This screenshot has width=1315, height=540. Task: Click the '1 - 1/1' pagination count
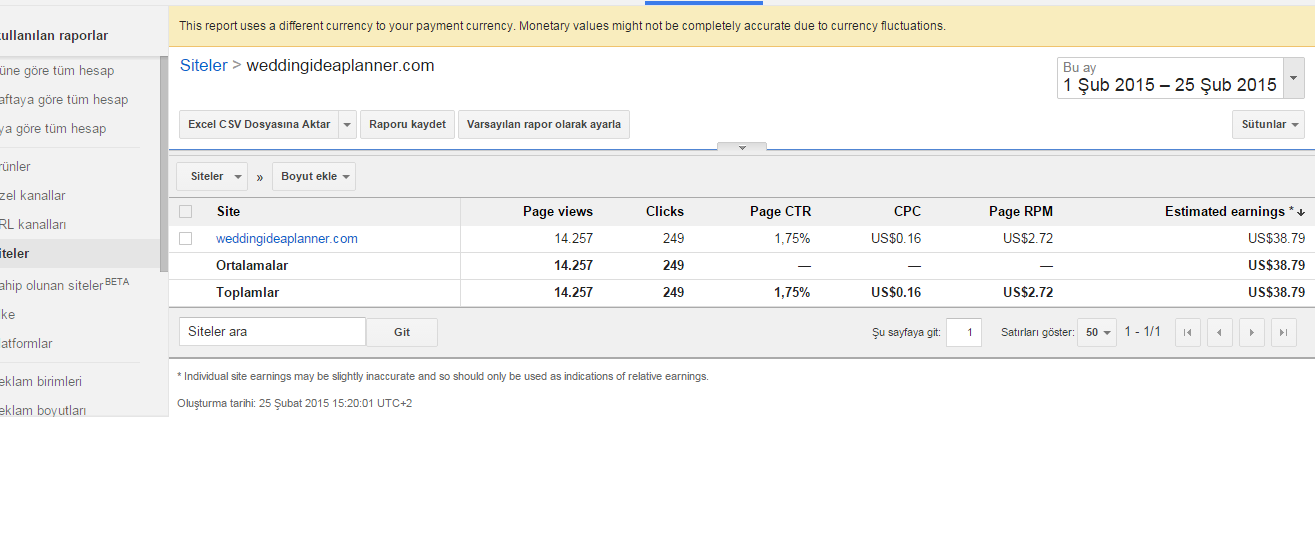point(1143,331)
